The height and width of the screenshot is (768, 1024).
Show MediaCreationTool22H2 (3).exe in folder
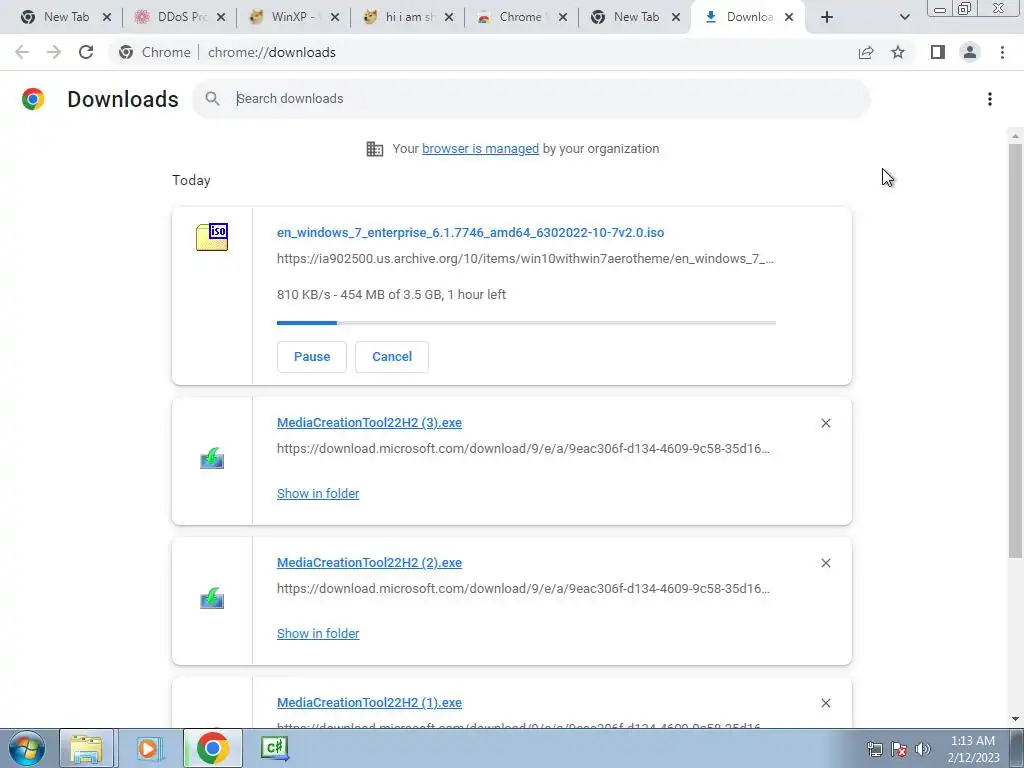pyautogui.click(x=318, y=494)
